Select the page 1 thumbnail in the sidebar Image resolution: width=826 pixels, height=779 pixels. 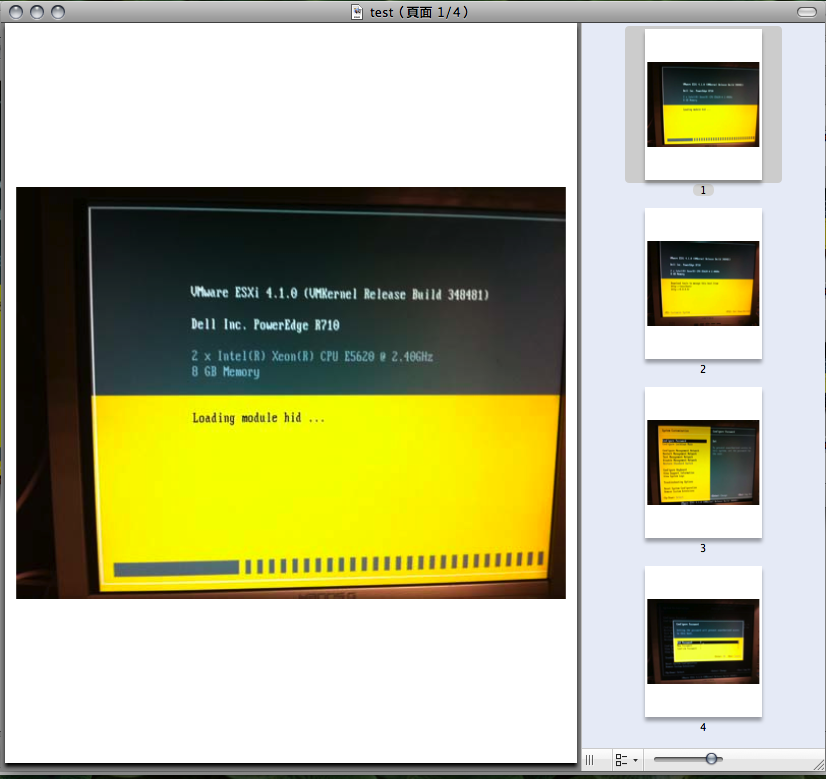coord(703,104)
